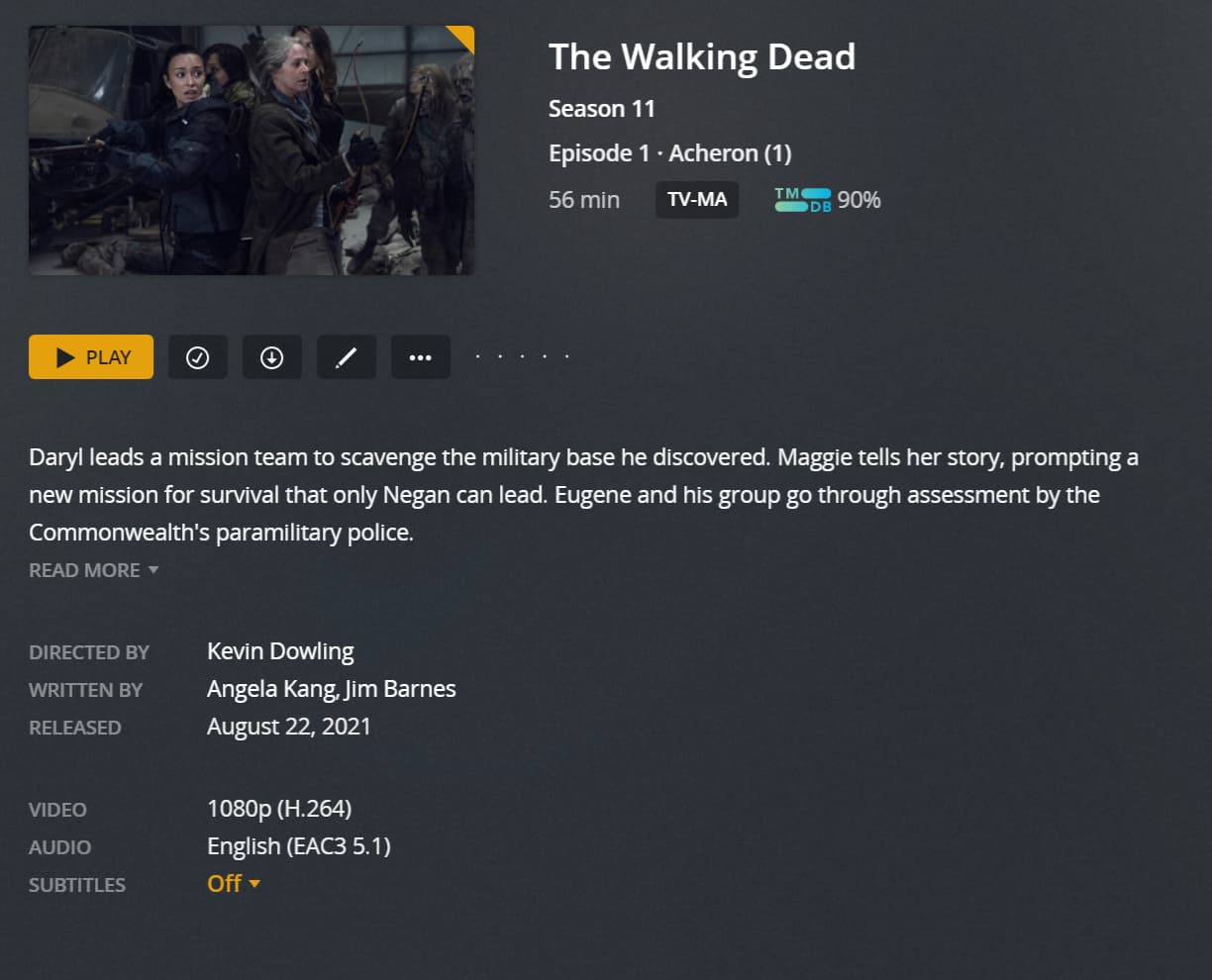The height and width of the screenshot is (980, 1212).
Task: Open the edit pencil icon
Action: click(x=347, y=357)
